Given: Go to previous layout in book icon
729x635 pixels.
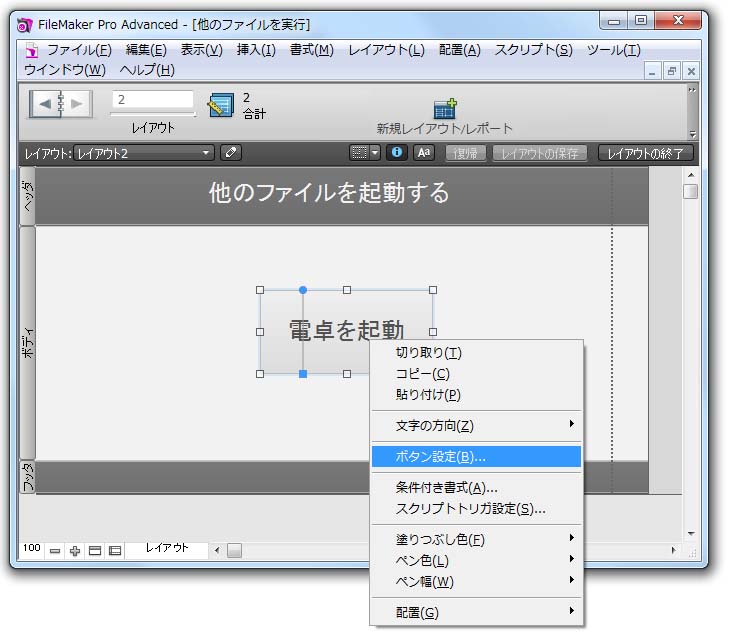Looking at the screenshot, I should pyautogui.click(x=45, y=104).
